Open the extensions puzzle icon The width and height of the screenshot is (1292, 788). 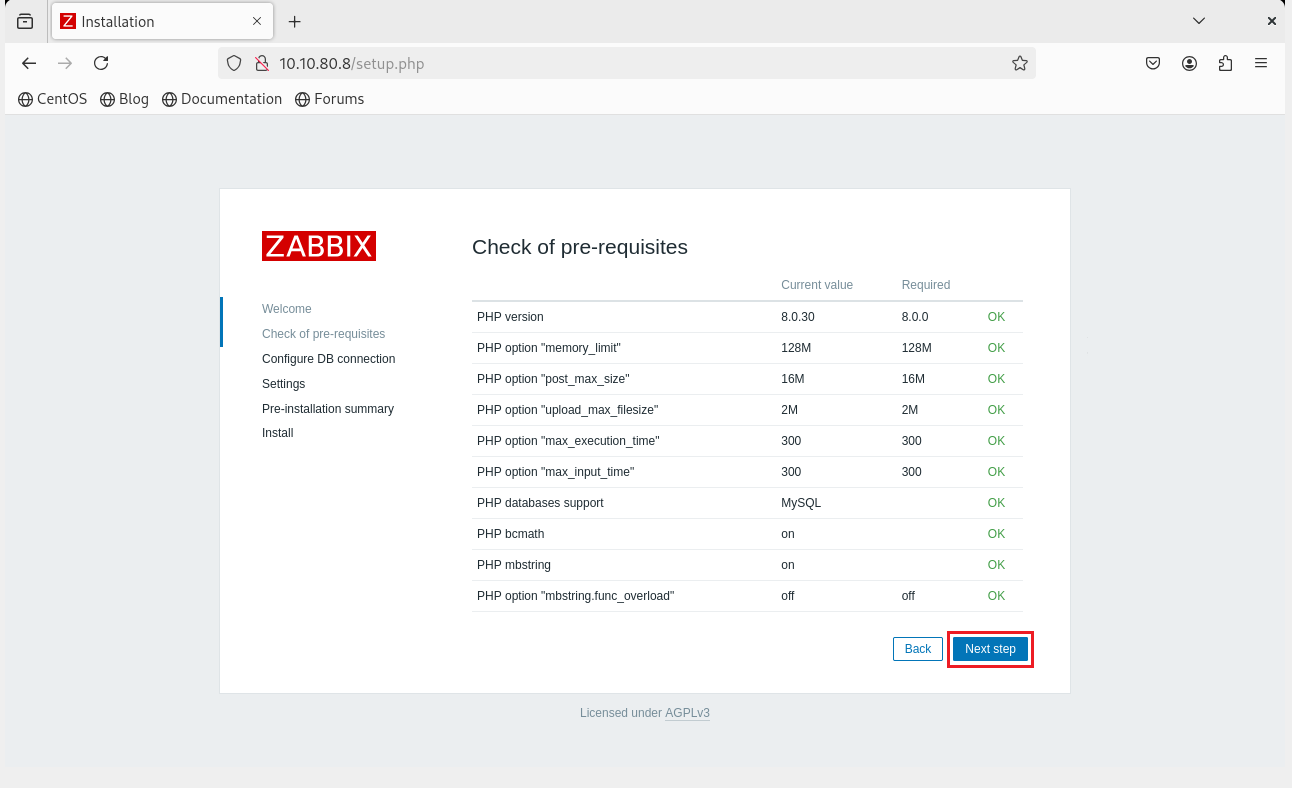(1225, 63)
